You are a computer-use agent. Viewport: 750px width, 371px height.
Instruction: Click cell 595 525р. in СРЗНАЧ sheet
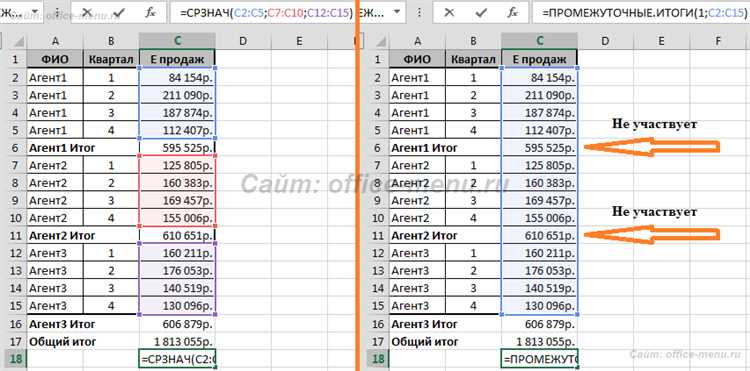(177, 148)
